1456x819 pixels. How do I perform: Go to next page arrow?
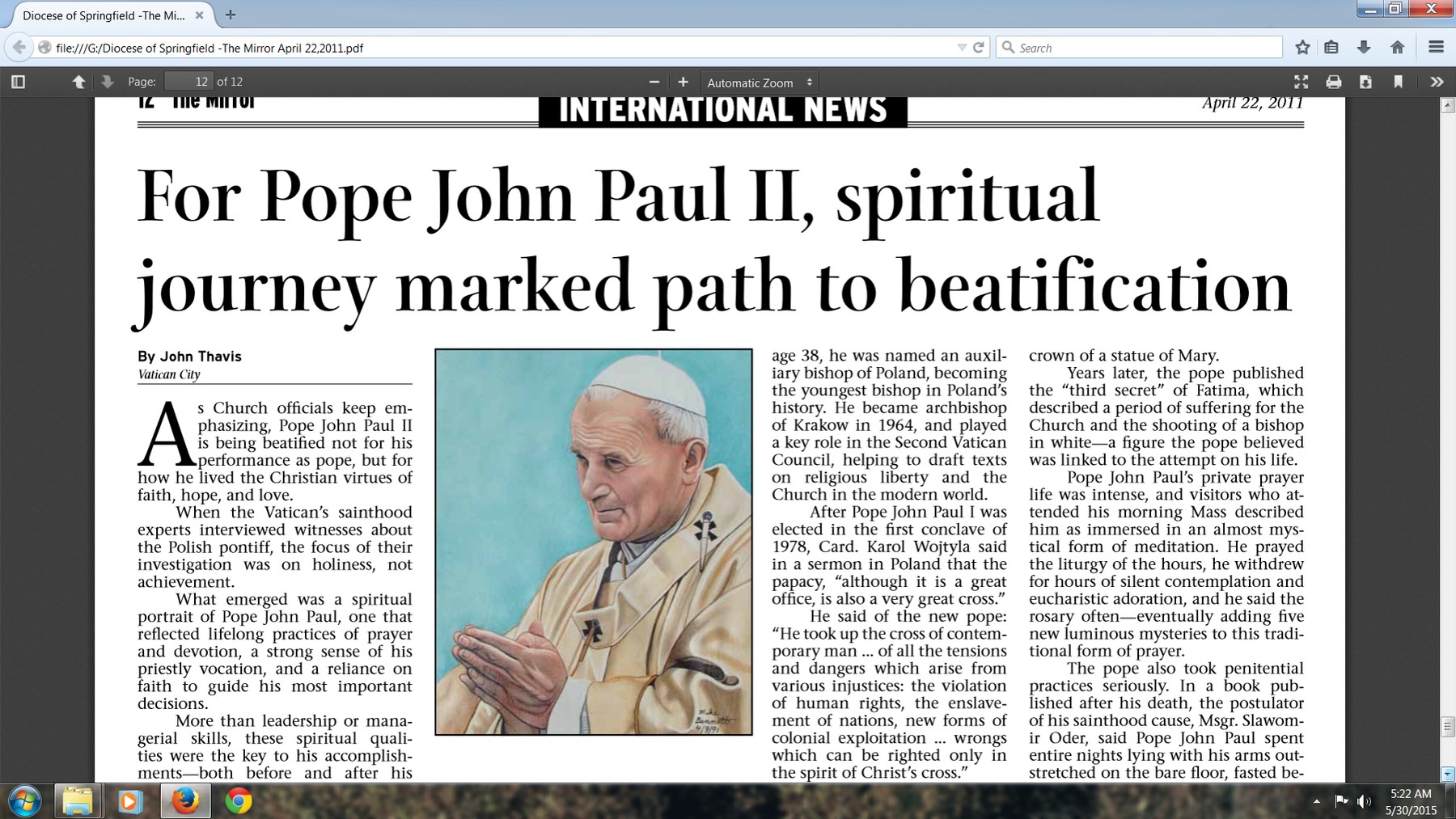(107, 82)
